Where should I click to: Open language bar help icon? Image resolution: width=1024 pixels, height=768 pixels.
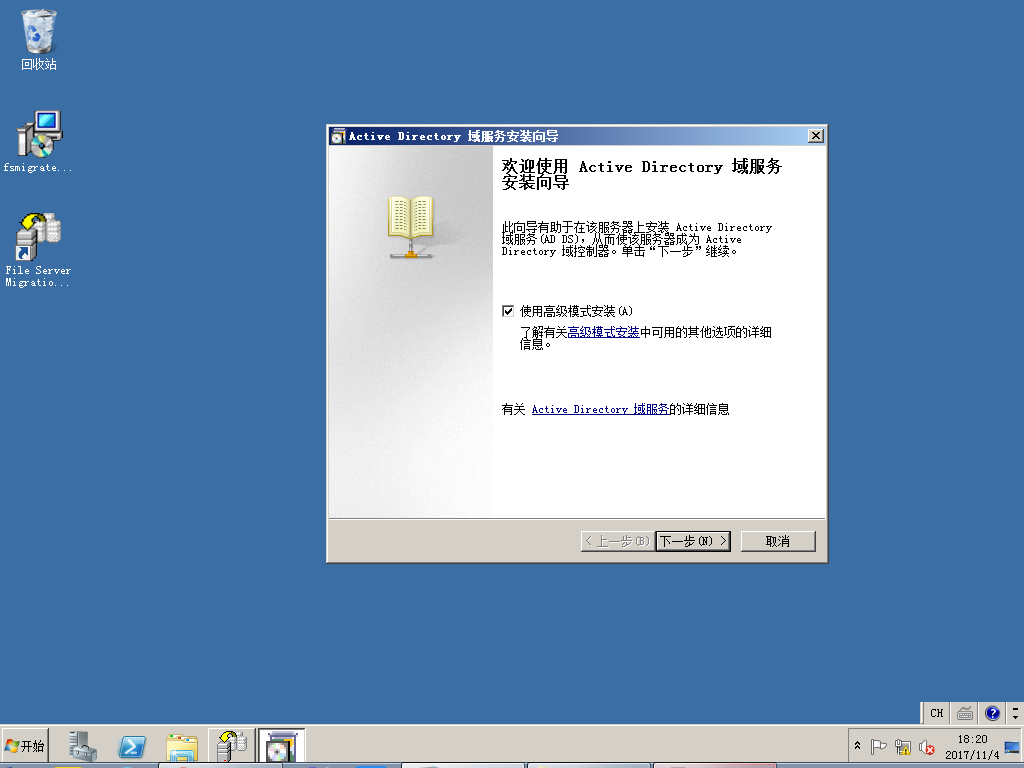[x=992, y=713]
